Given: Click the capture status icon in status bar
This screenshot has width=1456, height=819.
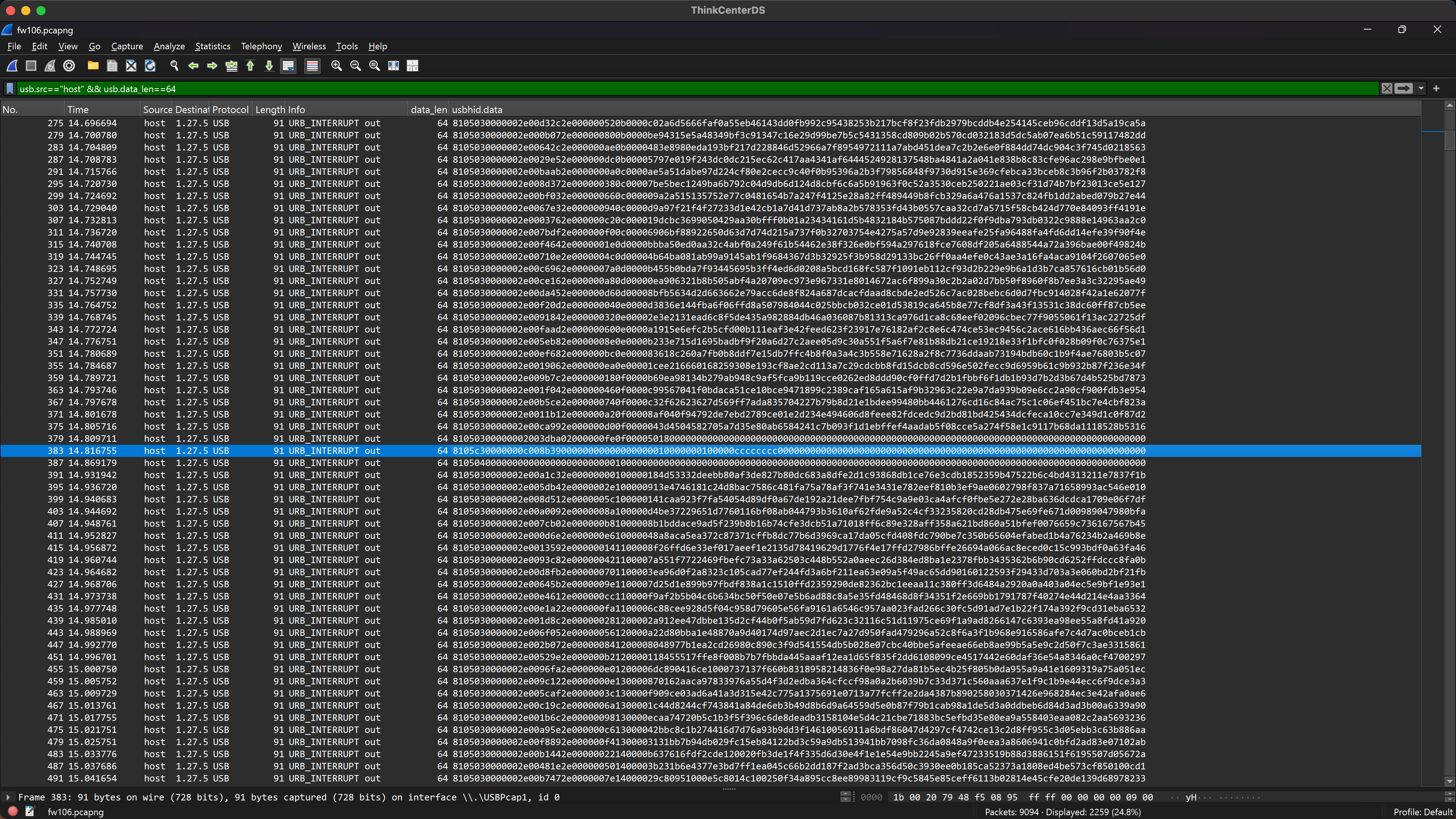Looking at the screenshot, I should click(13, 812).
